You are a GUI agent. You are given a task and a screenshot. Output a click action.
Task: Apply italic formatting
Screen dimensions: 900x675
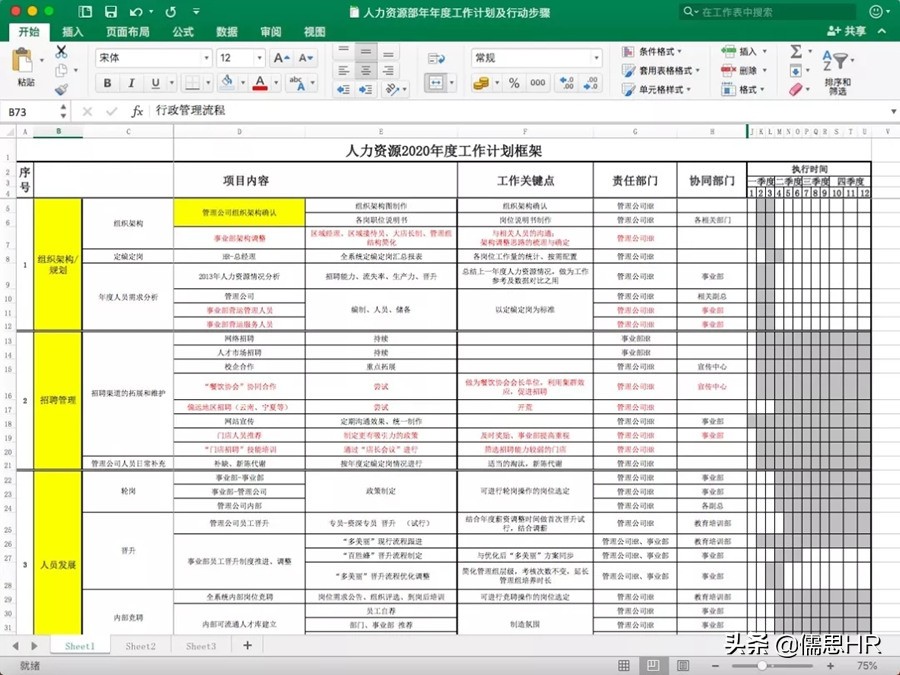(131, 82)
